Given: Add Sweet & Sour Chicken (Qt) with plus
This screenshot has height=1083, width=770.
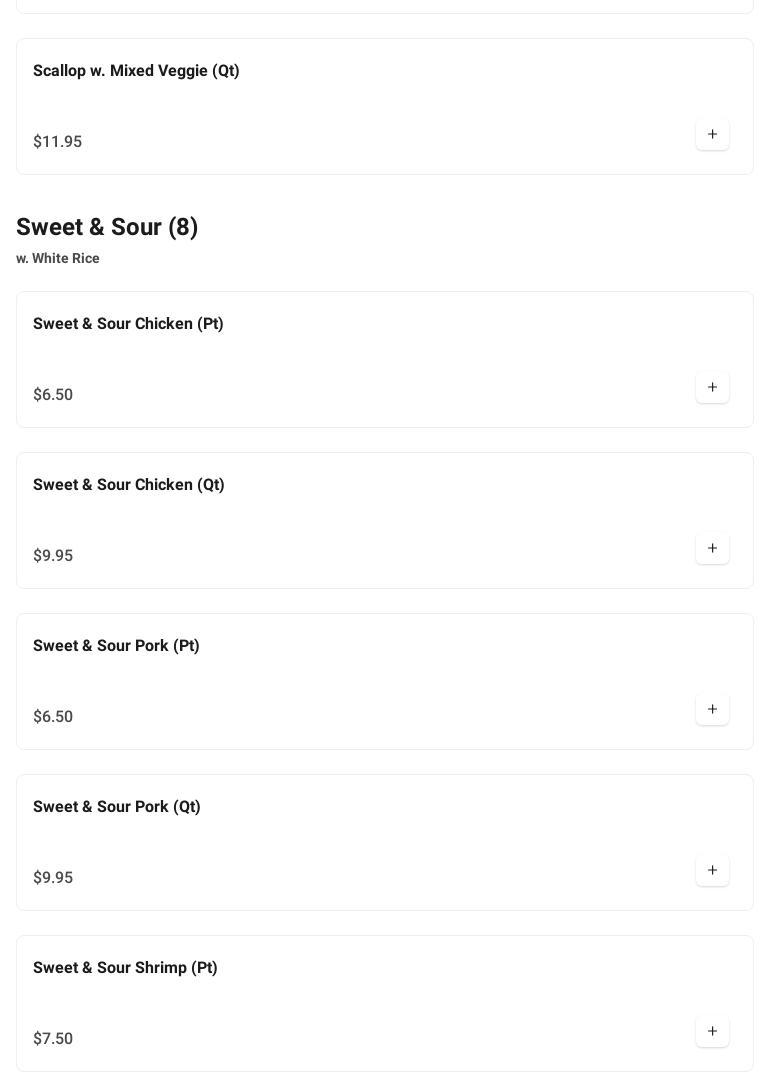Looking at the screenshot, I should click(712, 549).
